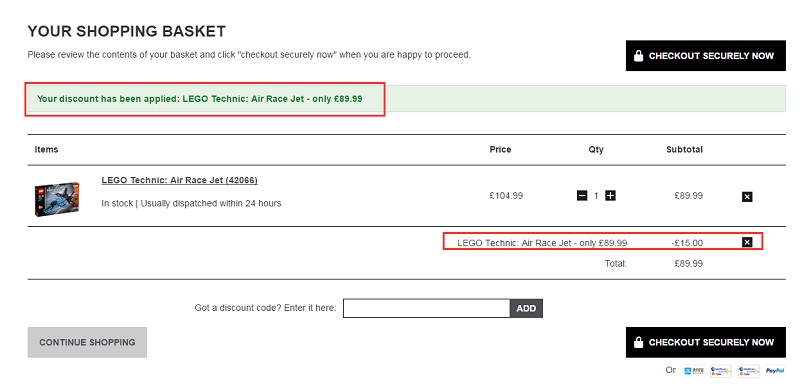Click the bottom Checkout Securely Now button

(x=706, y=343)
